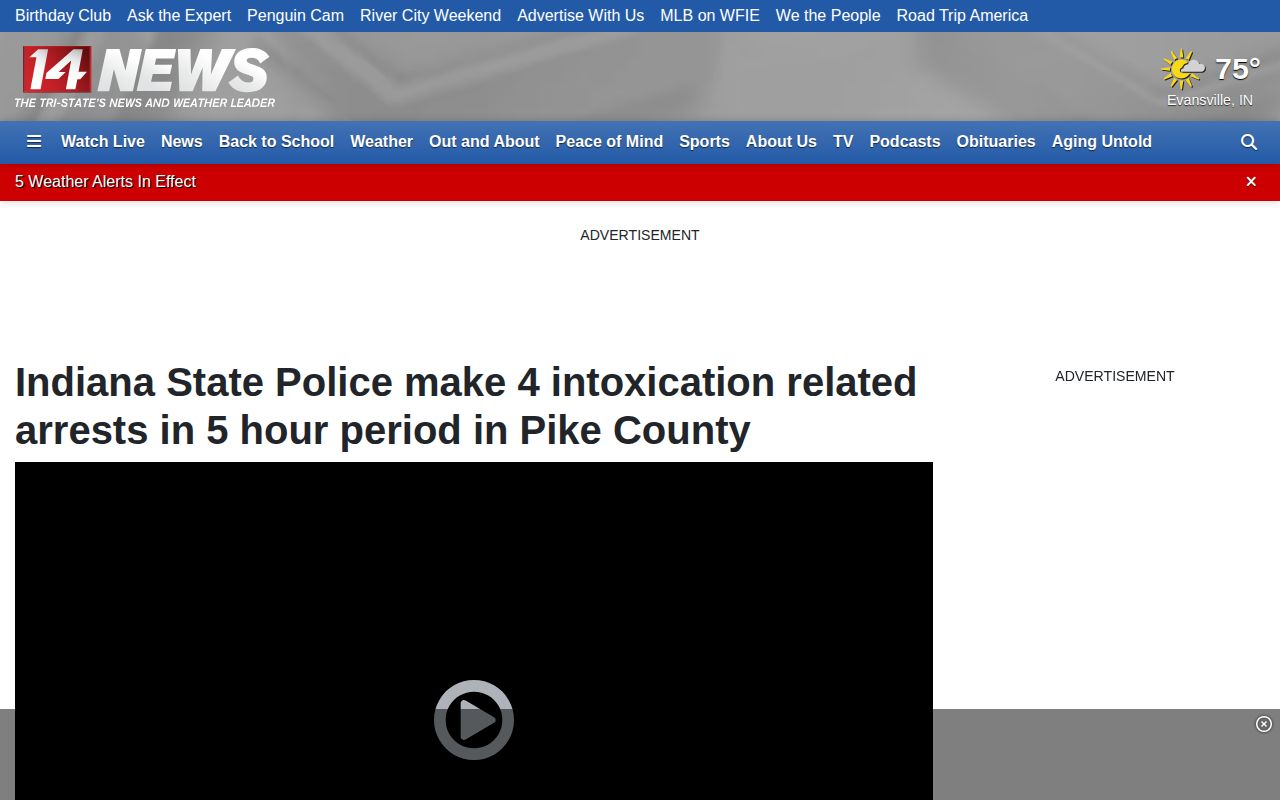This screenshot has height=800, width=1280.
Task: Select Back to School nav item
Action: pos(276,142)
